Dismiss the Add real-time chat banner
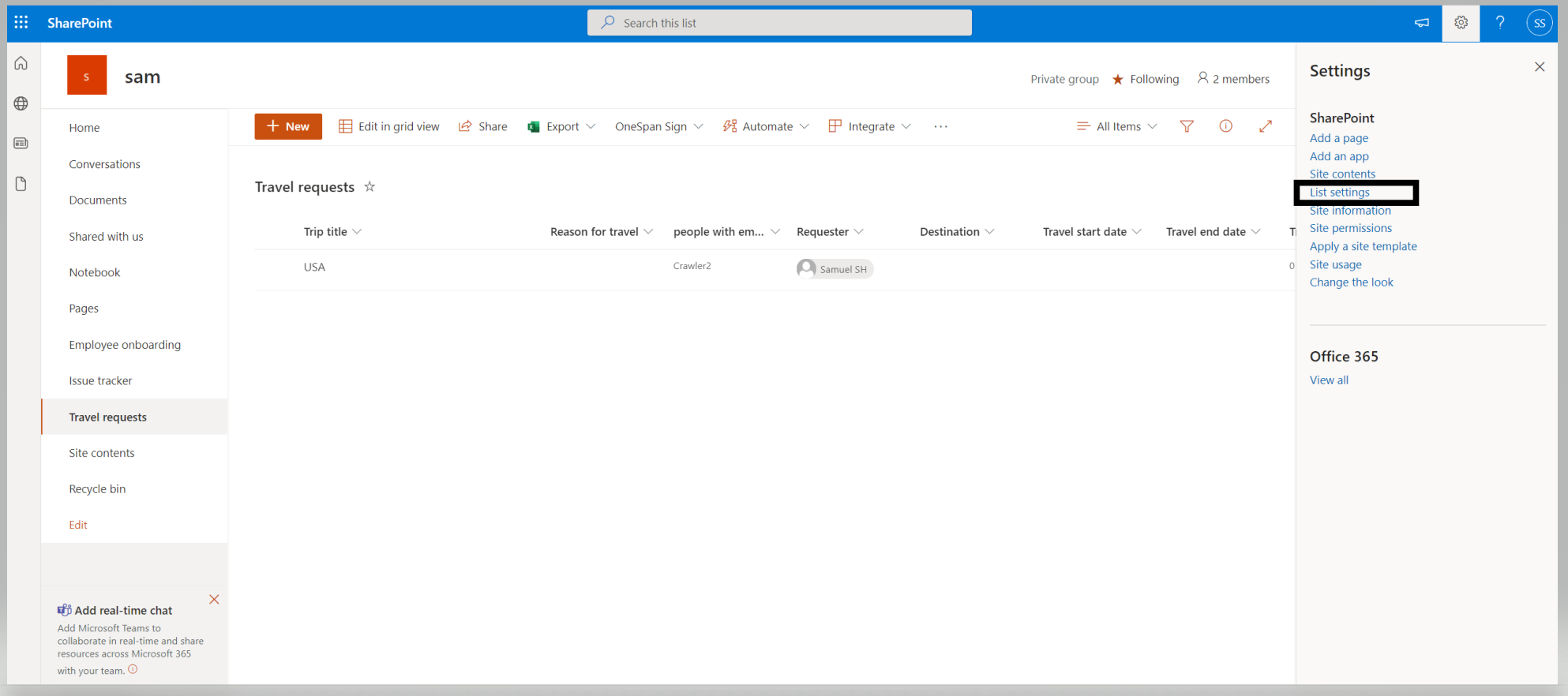 click(214, 600)
